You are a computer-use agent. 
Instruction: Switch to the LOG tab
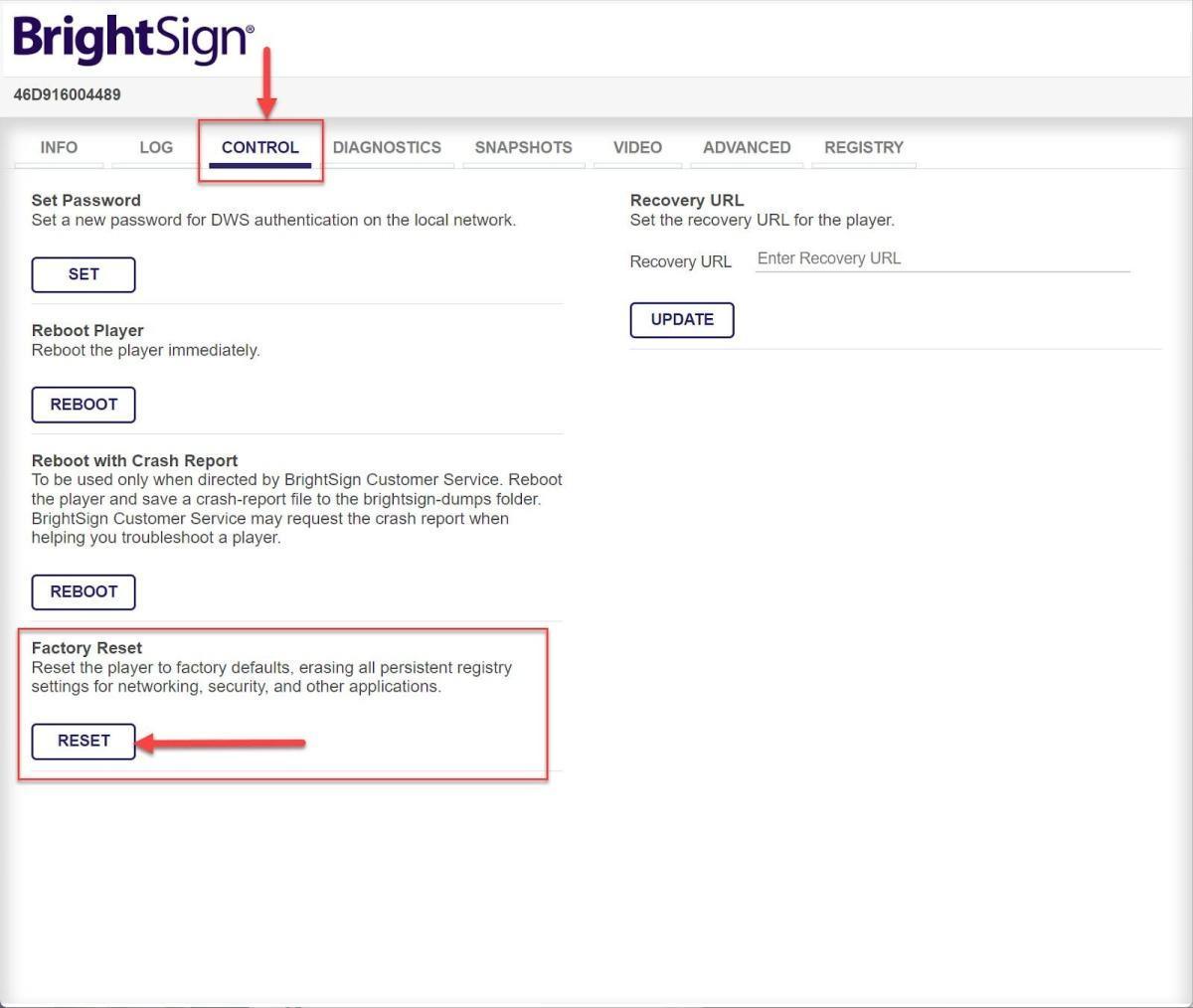pos(156,147)
